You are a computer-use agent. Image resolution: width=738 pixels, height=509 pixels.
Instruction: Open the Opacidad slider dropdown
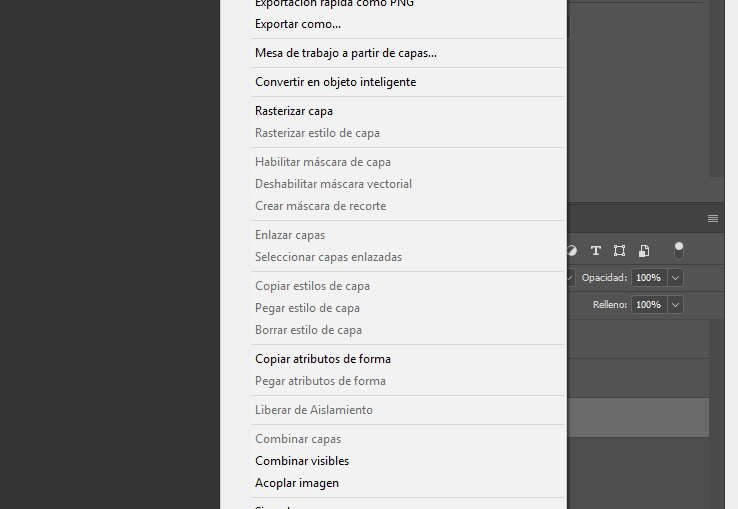pos(676,277)
